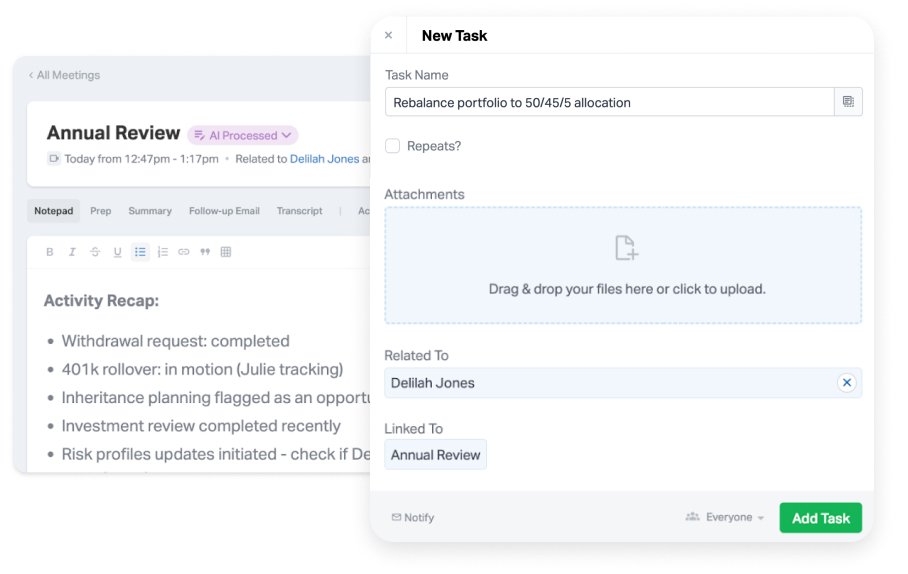The width and height of the screenshot is (908, 574).
Task: Remove Delilah Jones from Related To
Action: (847, 383)
